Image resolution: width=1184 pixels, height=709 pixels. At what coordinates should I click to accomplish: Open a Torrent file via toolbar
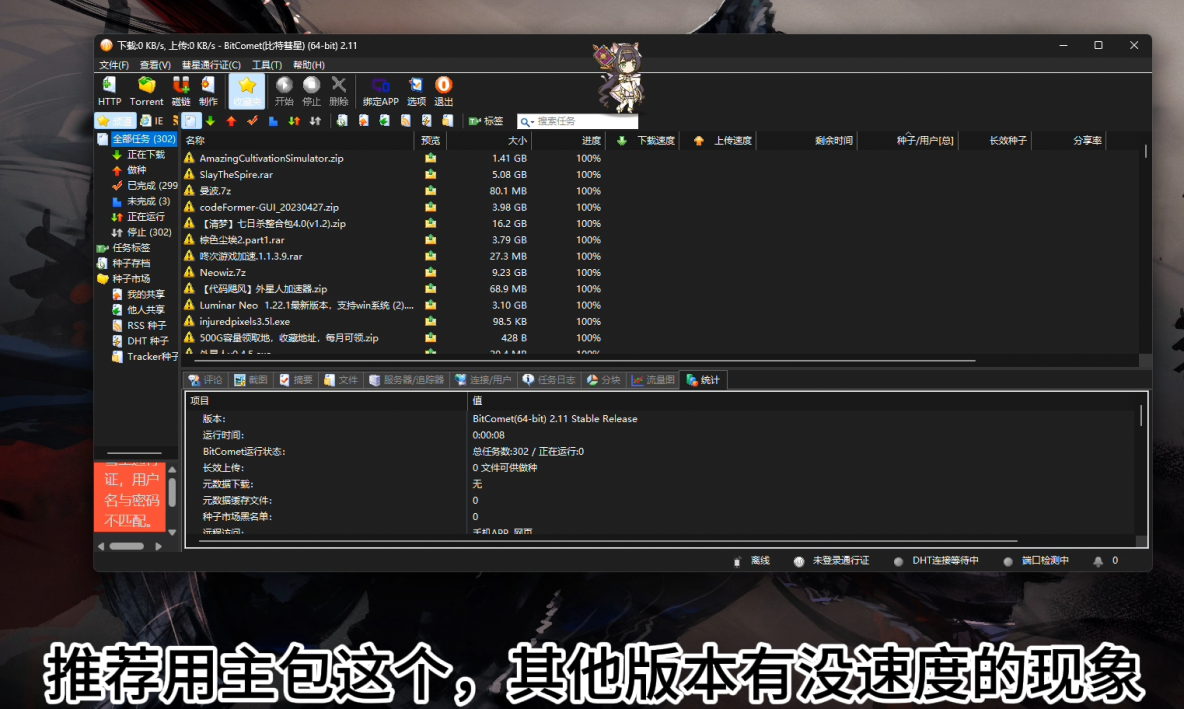pyautogui.click(x=146, y=91)
